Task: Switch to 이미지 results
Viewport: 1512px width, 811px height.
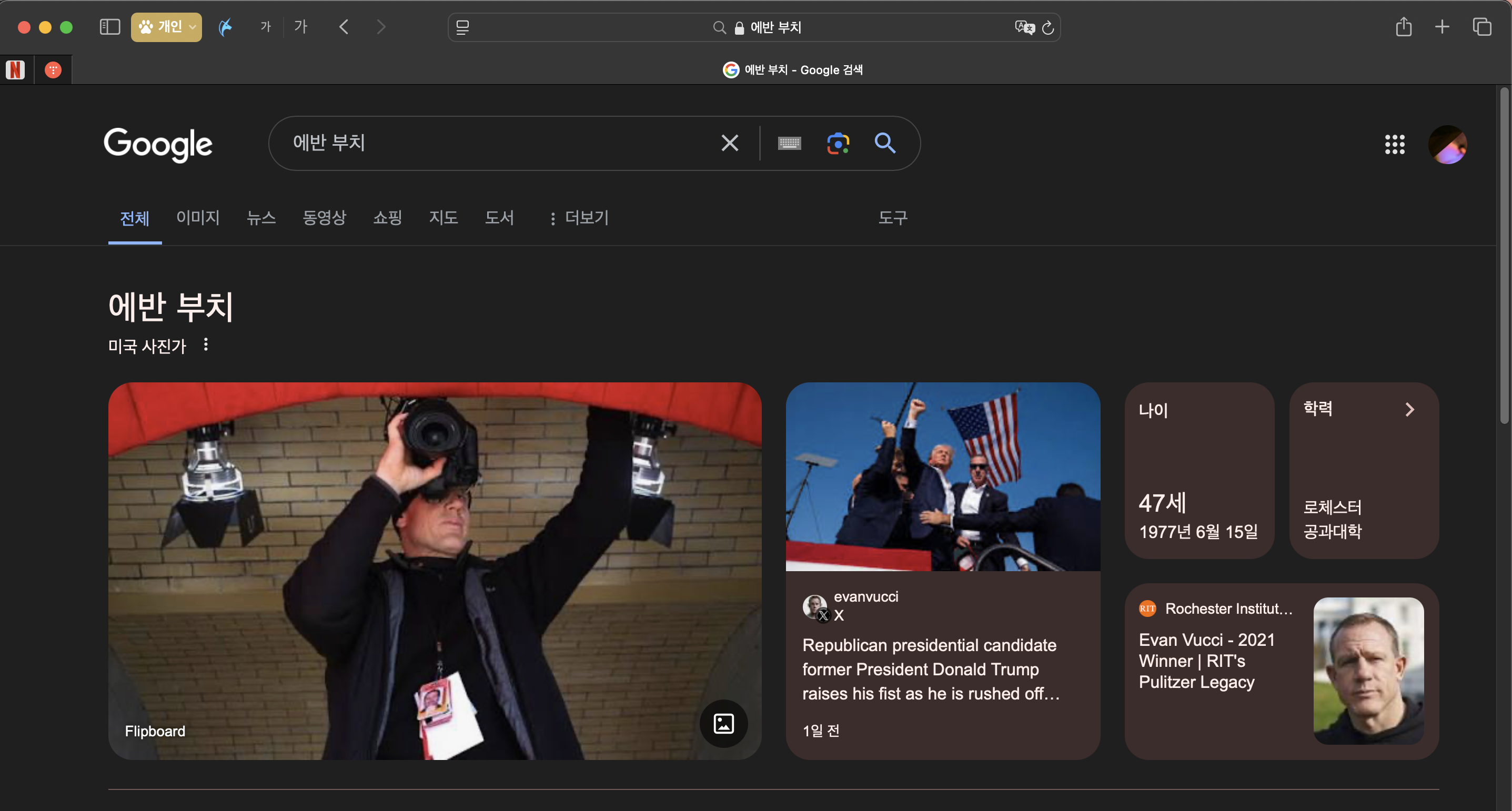Action: point(198,218)
